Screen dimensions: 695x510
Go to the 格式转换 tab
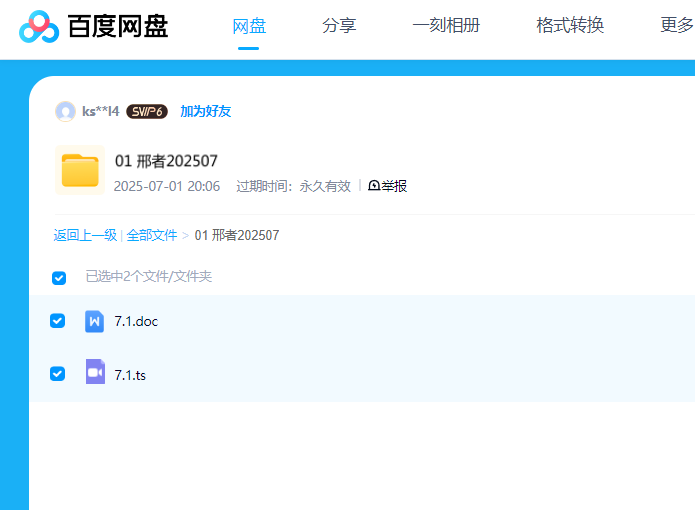tap(570, 25)
